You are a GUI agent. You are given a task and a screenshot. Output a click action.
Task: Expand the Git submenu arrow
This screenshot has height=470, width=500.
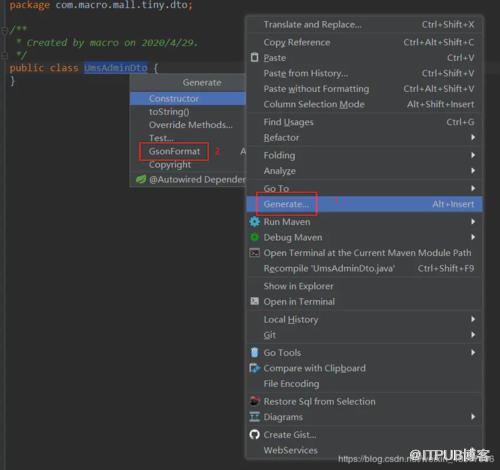coord(473,335)
